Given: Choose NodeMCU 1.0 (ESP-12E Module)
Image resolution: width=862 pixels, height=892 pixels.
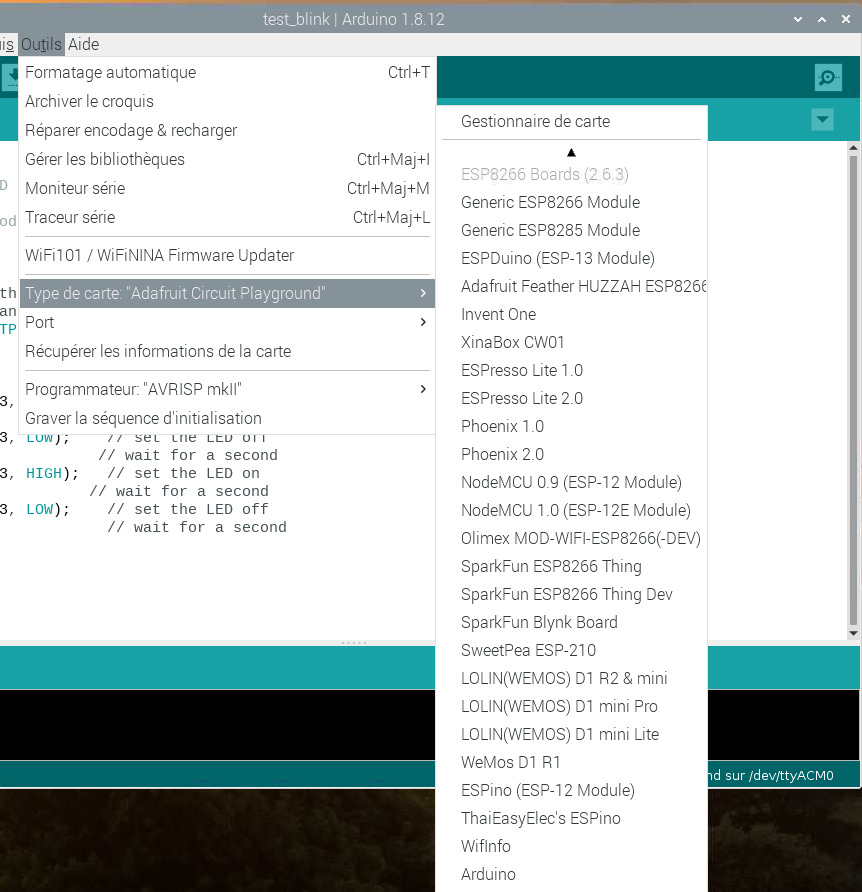Looking at the screenshot, I should point(571,510).
